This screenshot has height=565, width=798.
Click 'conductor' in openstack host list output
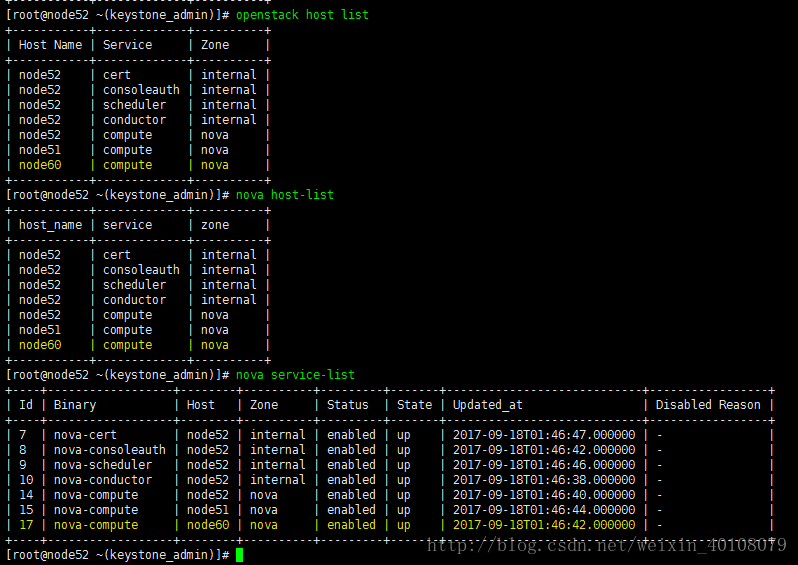click(134, 120)
